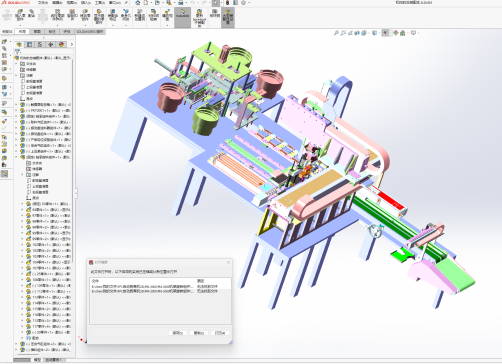This screenshot has width=502, height=364.
Task: Select the root assembly node in the tree
Action: tap(43, 58)
